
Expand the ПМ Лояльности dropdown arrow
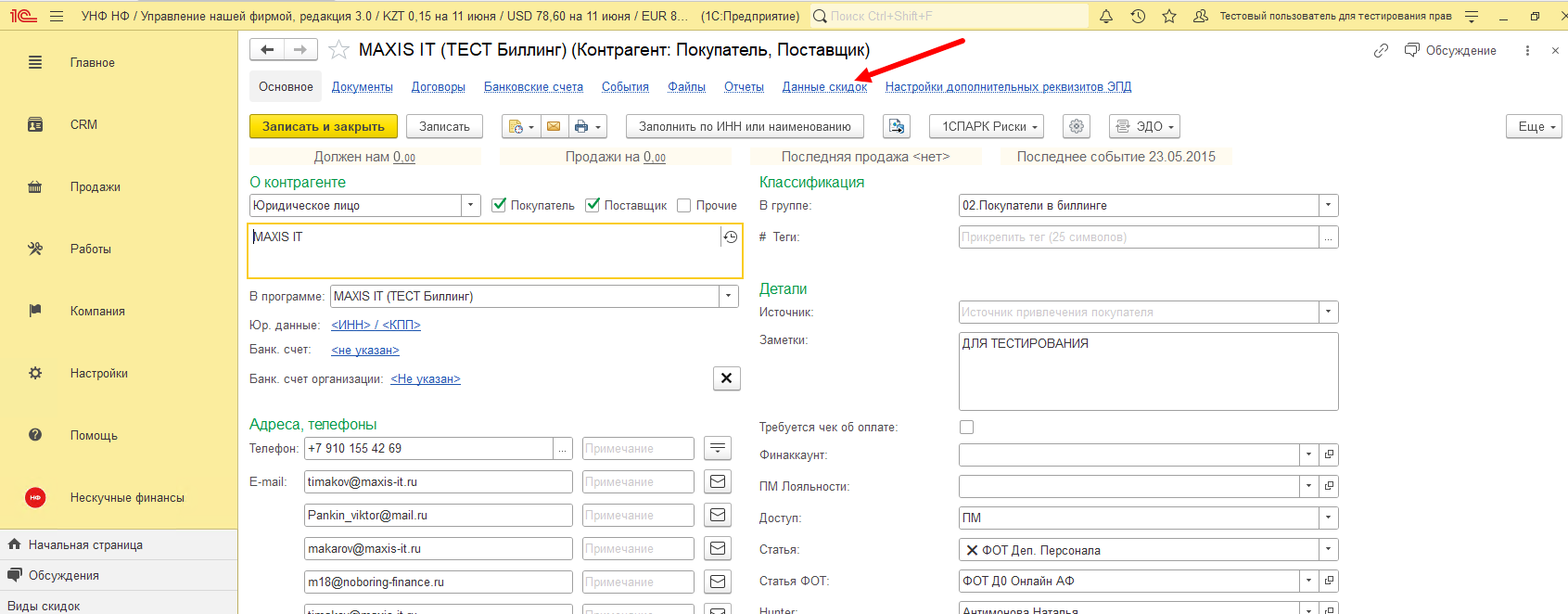point(1308,486)
